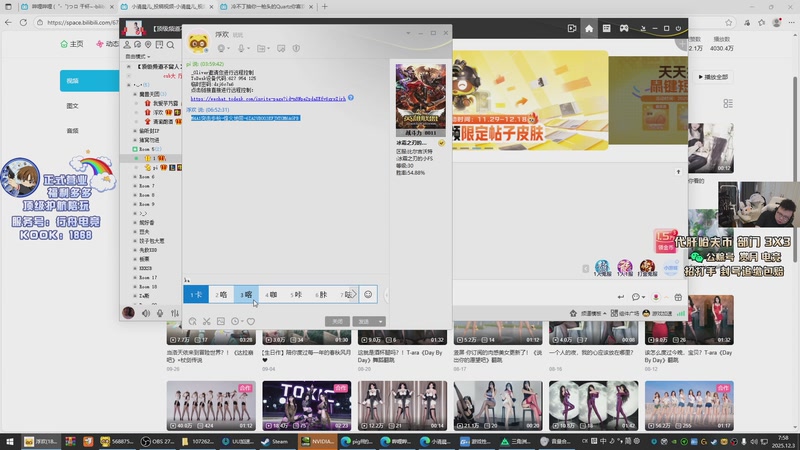Click the home icon in YY top bar
Screen dimensions: 800x450
tap(589, 29)
